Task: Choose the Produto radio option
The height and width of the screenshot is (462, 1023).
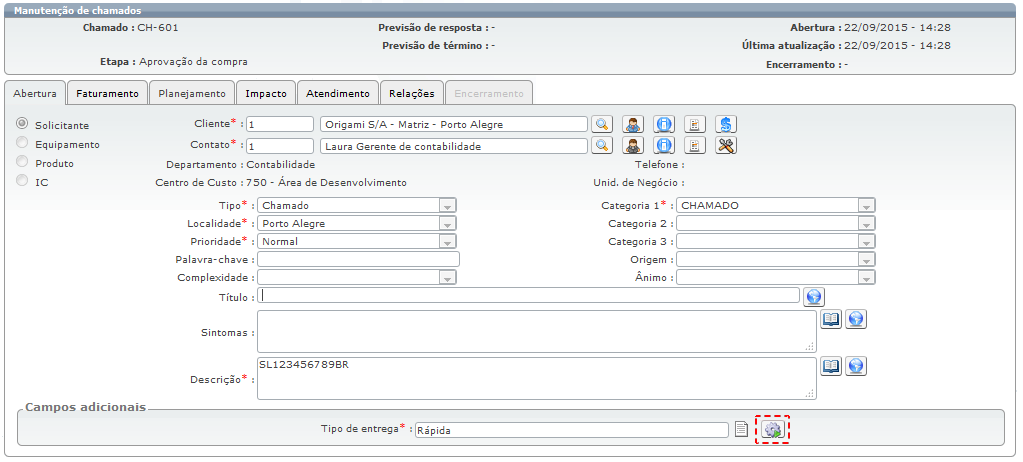Action: (x=22, y=162)
